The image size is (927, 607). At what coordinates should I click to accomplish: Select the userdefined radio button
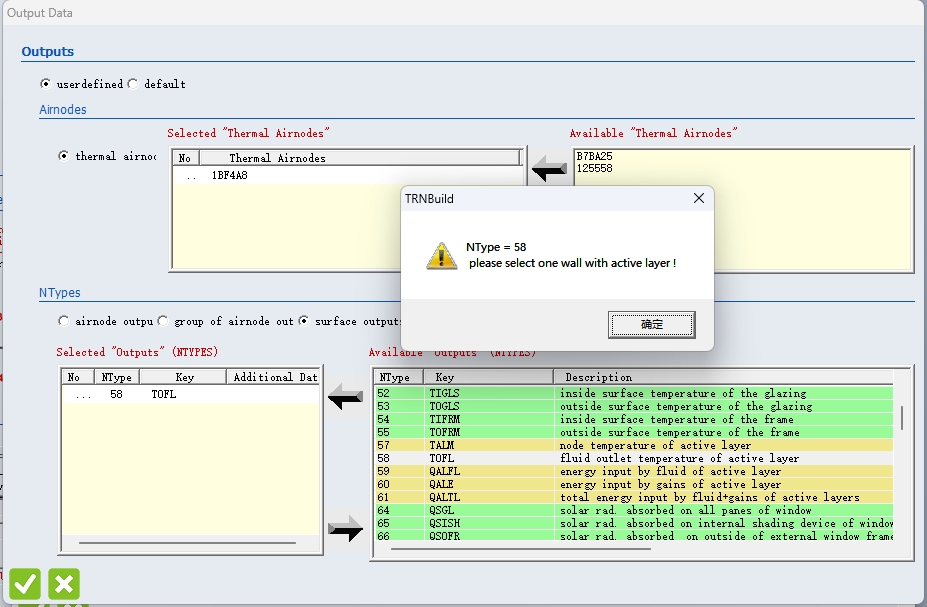click(45, 84)
